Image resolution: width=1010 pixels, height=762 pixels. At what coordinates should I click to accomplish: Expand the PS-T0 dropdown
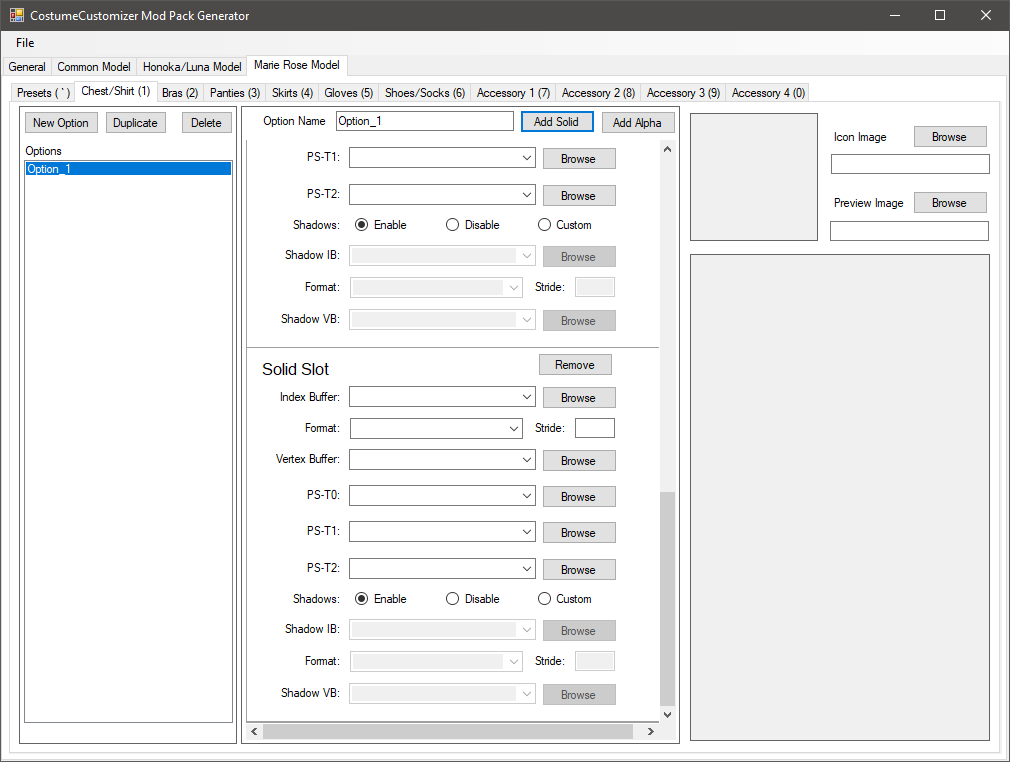[x=526, y=495]
